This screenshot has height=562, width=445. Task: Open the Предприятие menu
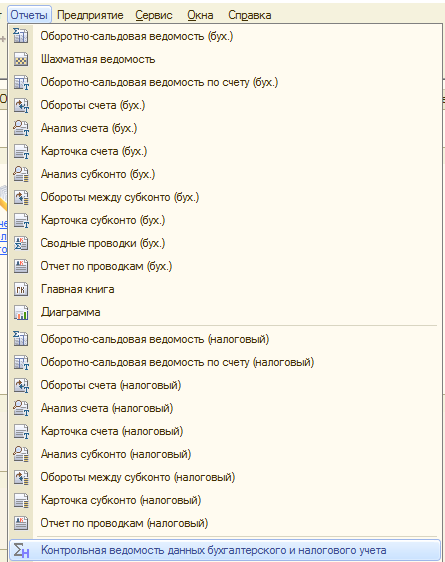pyautogui.click(x=90, y=15)
